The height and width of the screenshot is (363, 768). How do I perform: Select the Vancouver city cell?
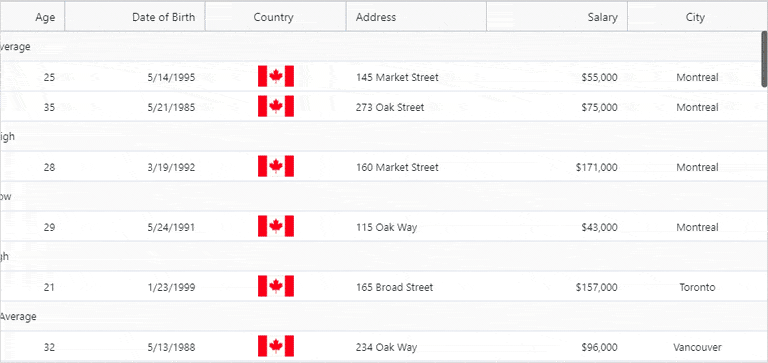tap(697, 347)
